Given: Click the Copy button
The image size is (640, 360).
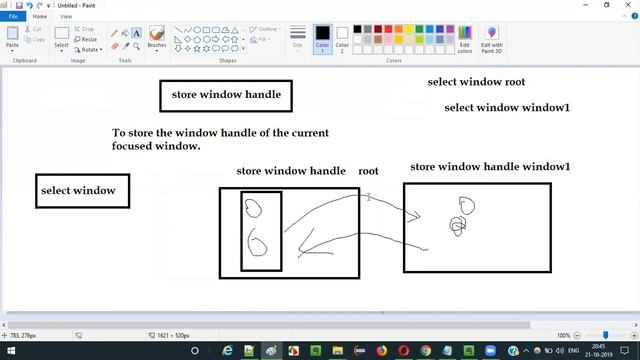Looking at the screenshot, I should 34,40.
